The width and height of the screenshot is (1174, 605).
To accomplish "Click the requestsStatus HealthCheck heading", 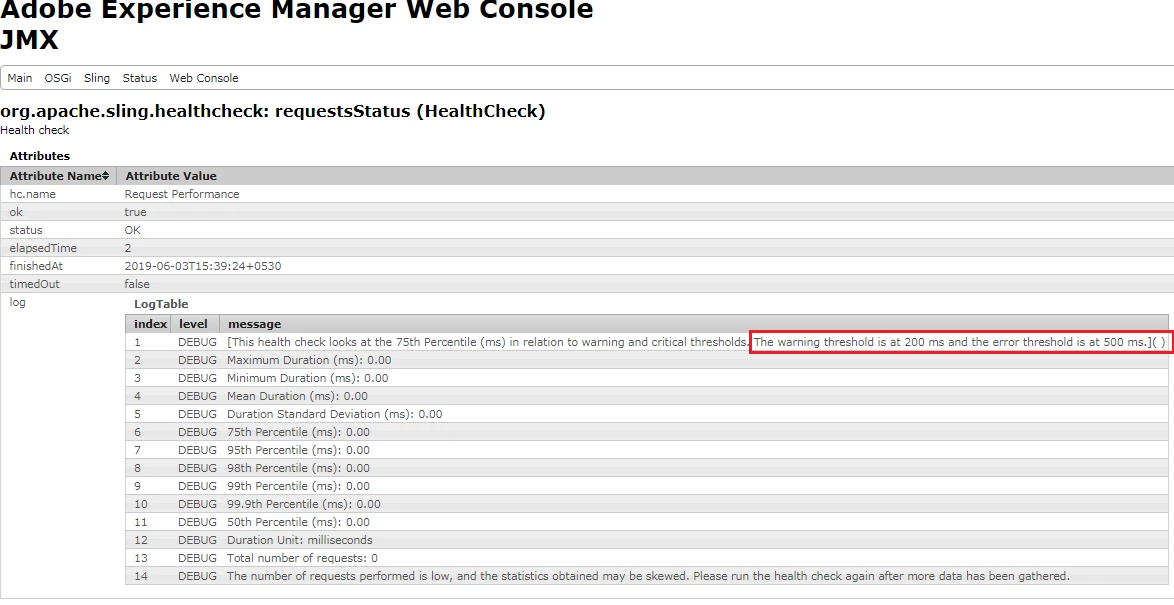I will 273,112.
